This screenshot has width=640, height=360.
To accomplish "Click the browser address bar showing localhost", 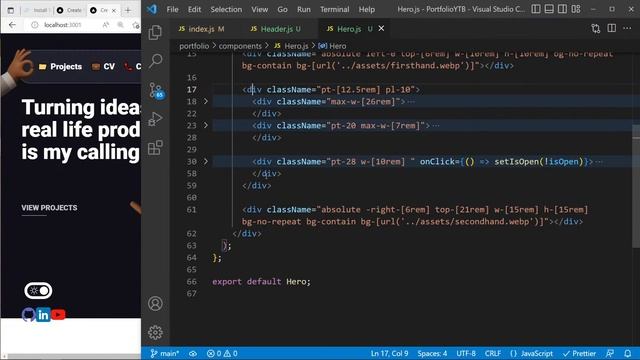I will 63,25.
